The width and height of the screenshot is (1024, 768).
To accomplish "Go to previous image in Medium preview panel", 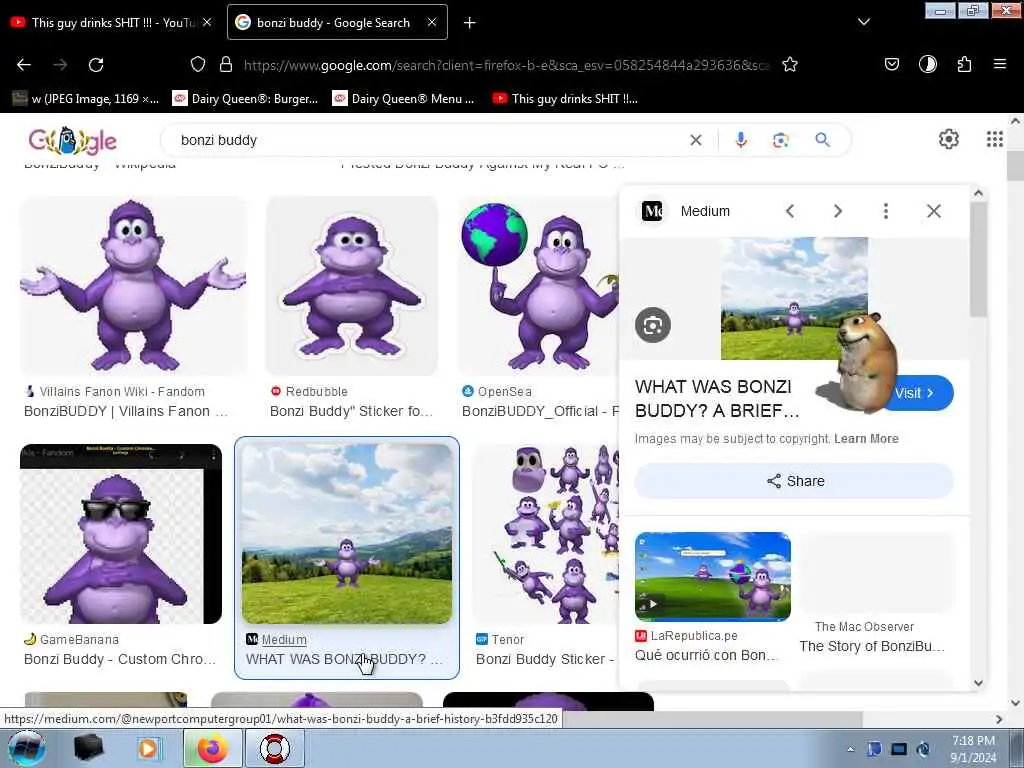I will point(790,211).
